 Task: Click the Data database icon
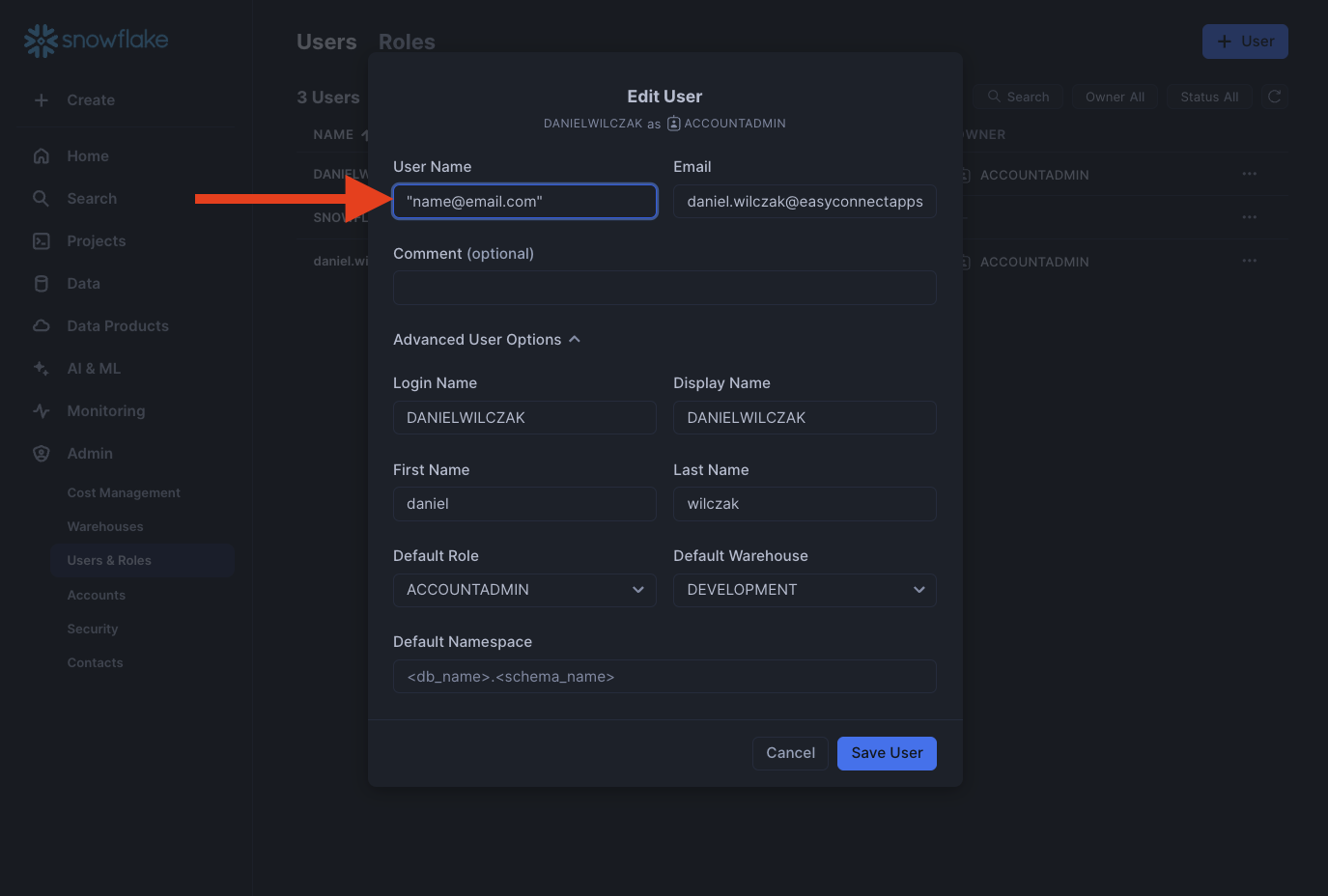[42, 284]
